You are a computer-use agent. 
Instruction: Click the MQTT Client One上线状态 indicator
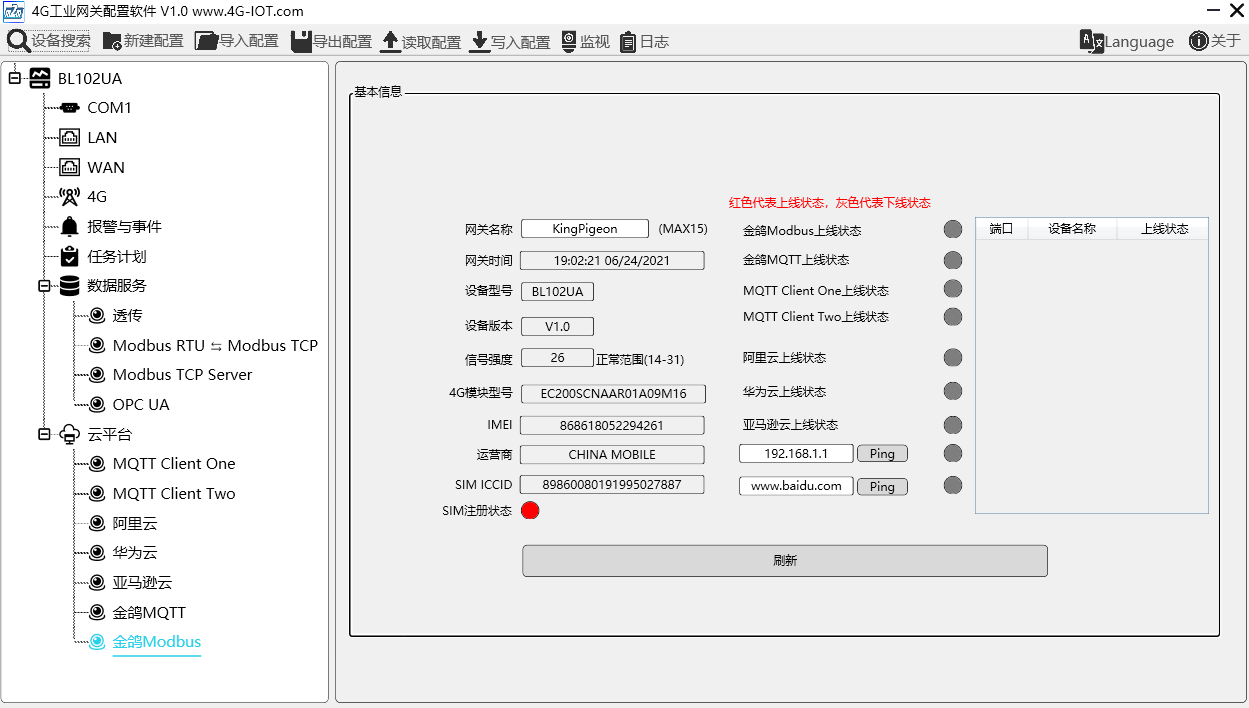pyautogui.click(x=953, y=289)
